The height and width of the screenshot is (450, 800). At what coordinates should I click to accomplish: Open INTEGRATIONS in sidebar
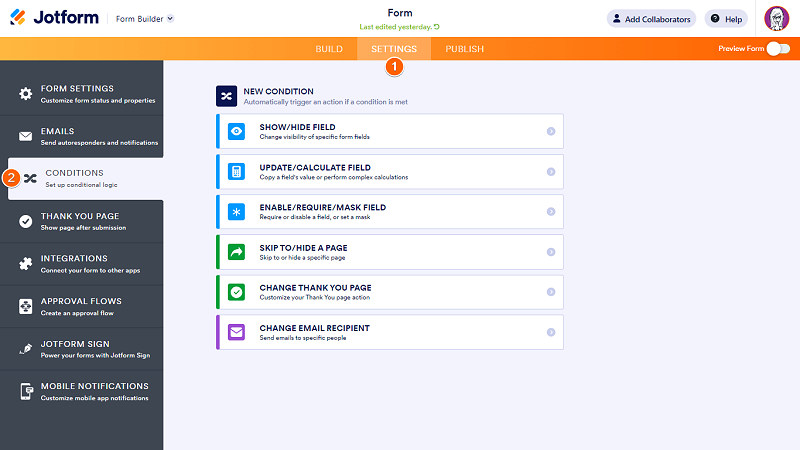pyautogui.click(x=82, y=264)
